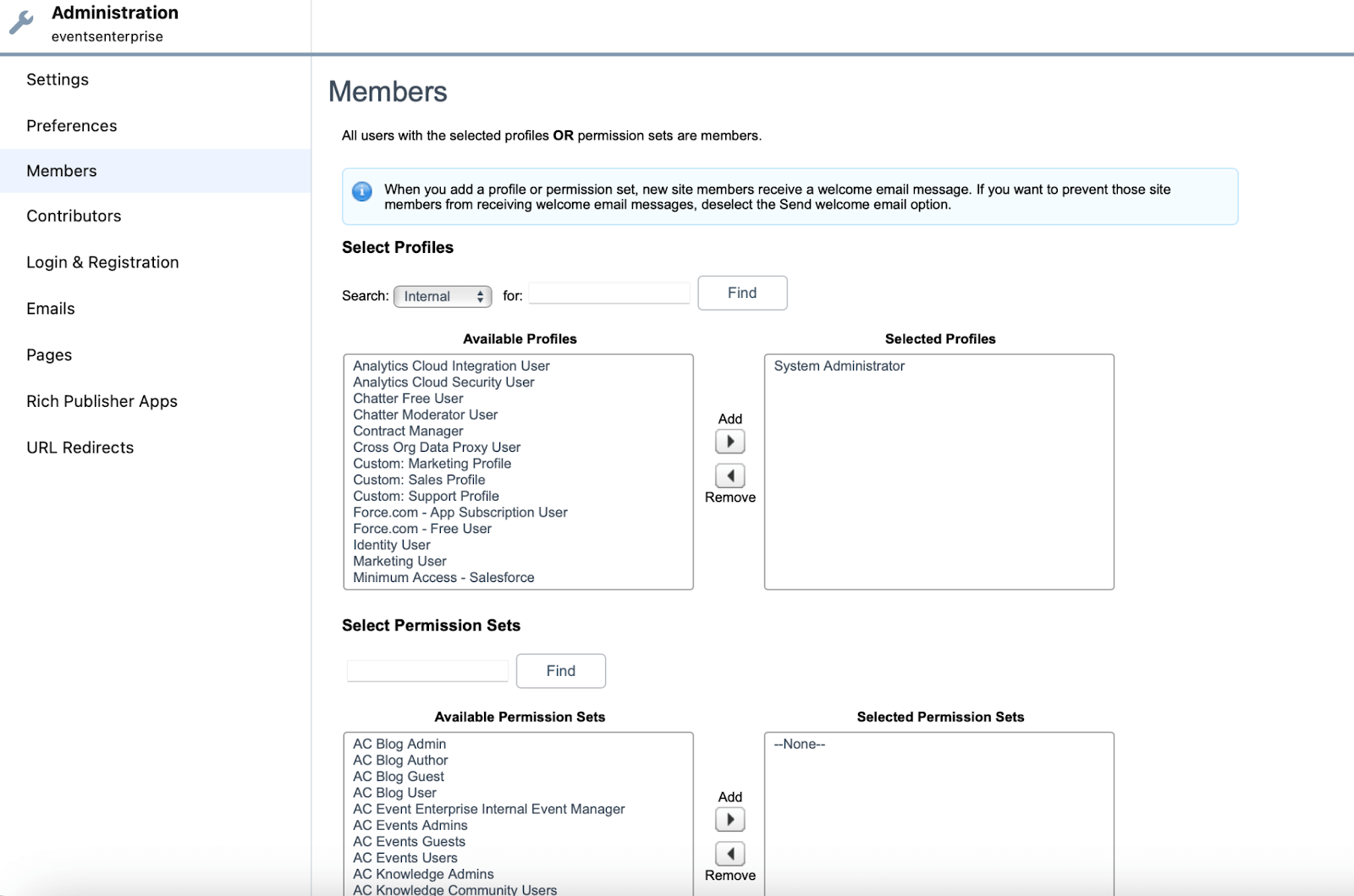This screenshot has height=896, width=1354.
Task: Click the Administration wrench icon
Action: coord(20,22)
